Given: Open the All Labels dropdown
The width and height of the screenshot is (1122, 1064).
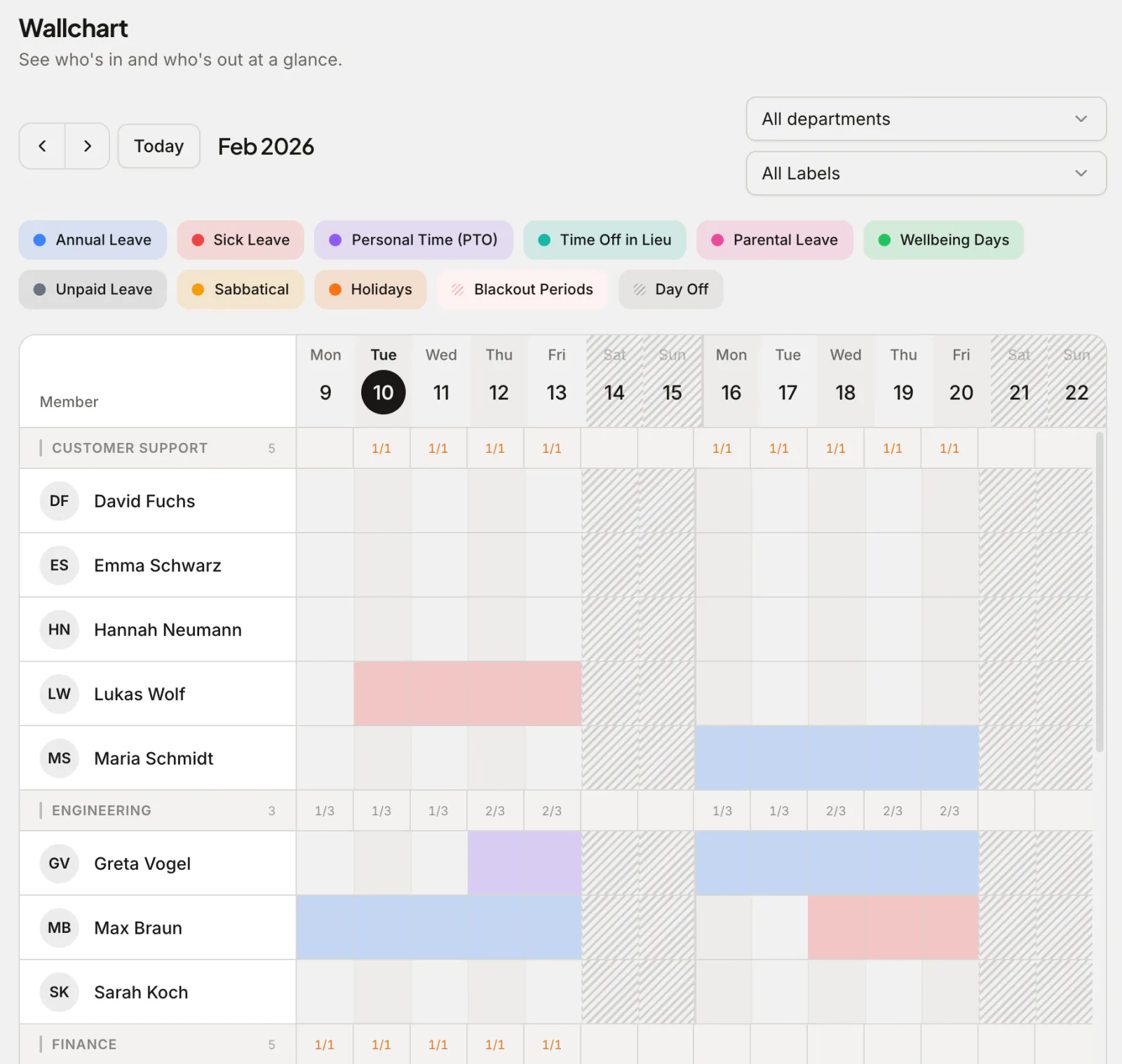Looking at the screenshot, I should click(926, 173).
